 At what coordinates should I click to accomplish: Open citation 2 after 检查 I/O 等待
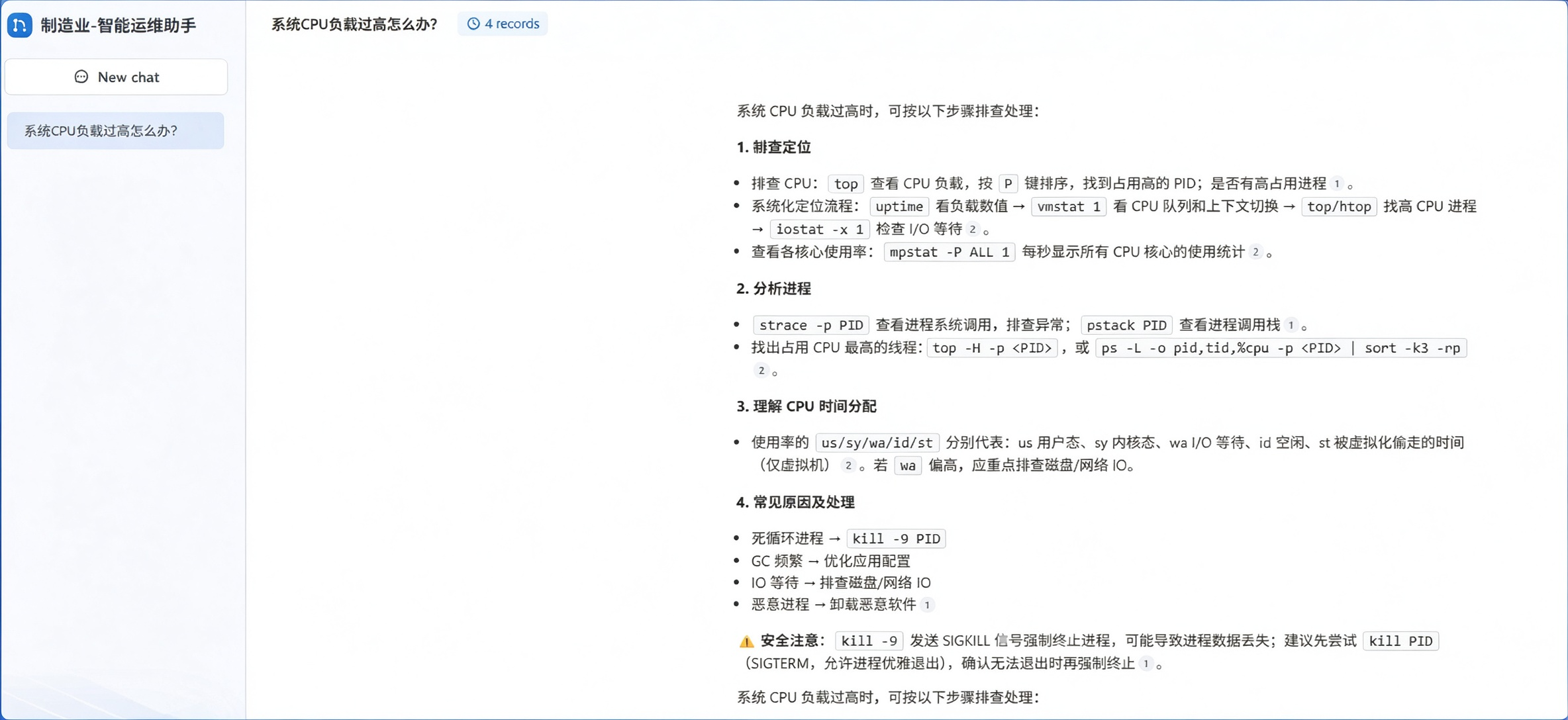click(x=972, y=229)
